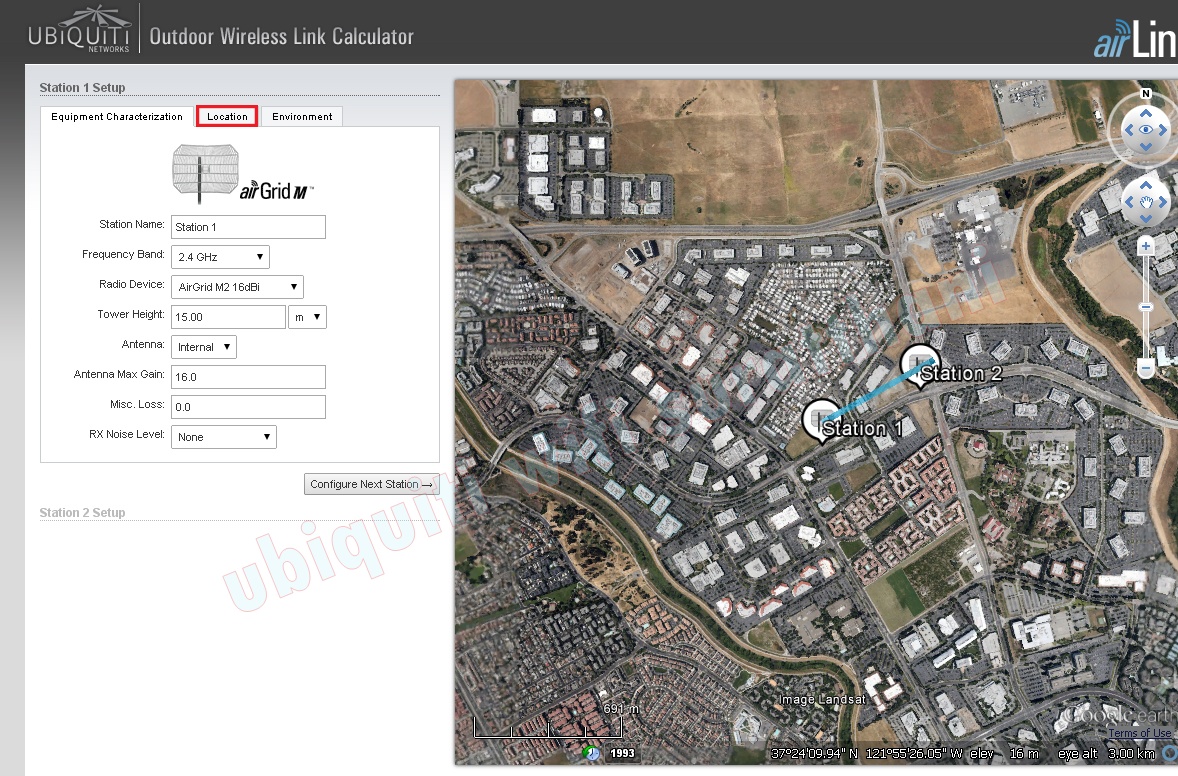Click the eye alt 3.00 km readout

(x=1107, y=753)
